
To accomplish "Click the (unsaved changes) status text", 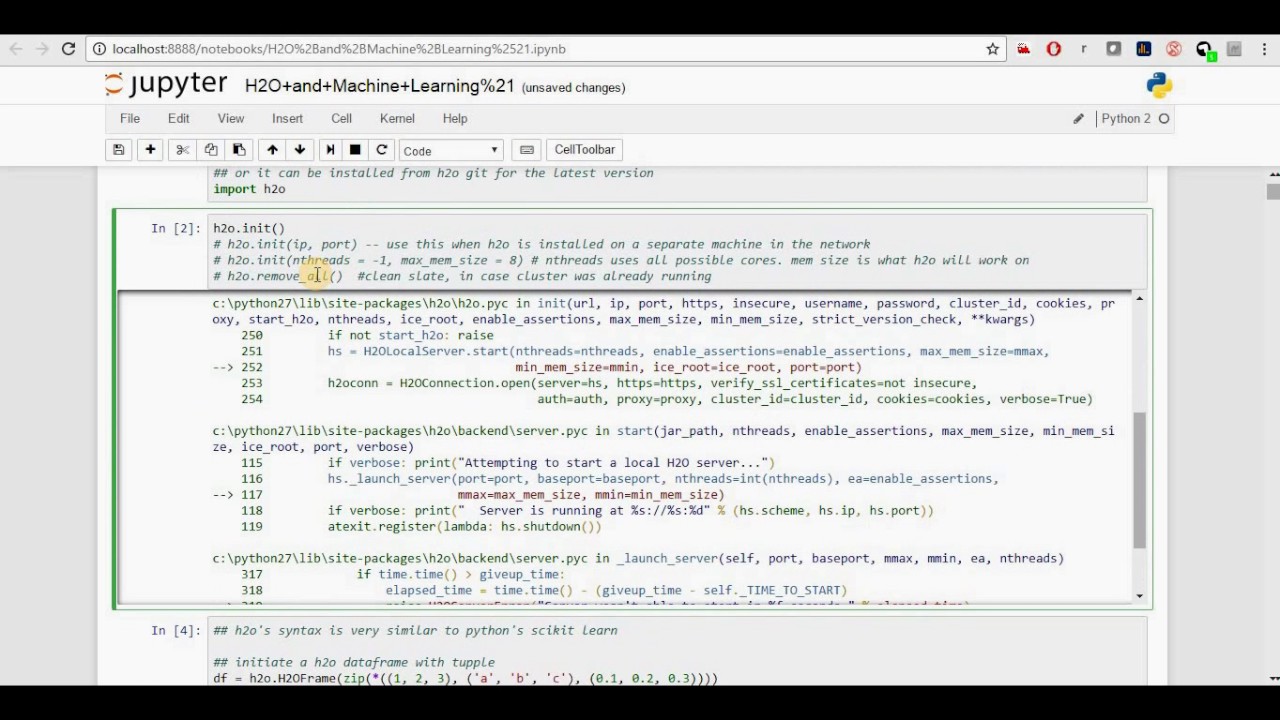I will [574, 88].
